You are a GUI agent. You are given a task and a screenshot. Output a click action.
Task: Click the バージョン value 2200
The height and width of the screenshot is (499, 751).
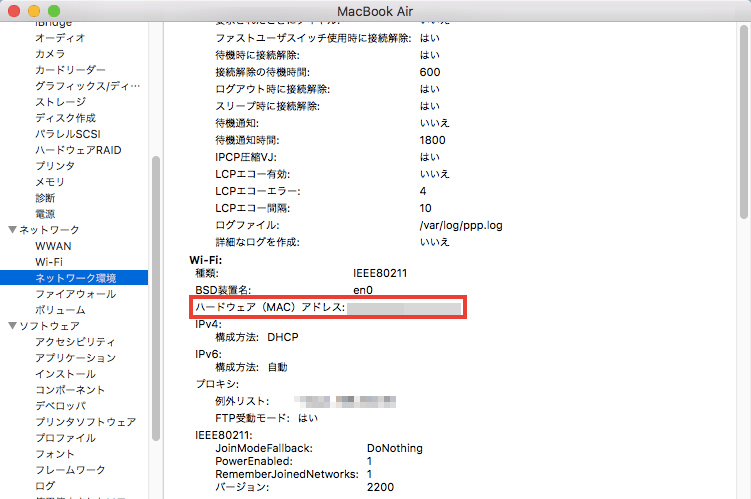coord(380,487)
